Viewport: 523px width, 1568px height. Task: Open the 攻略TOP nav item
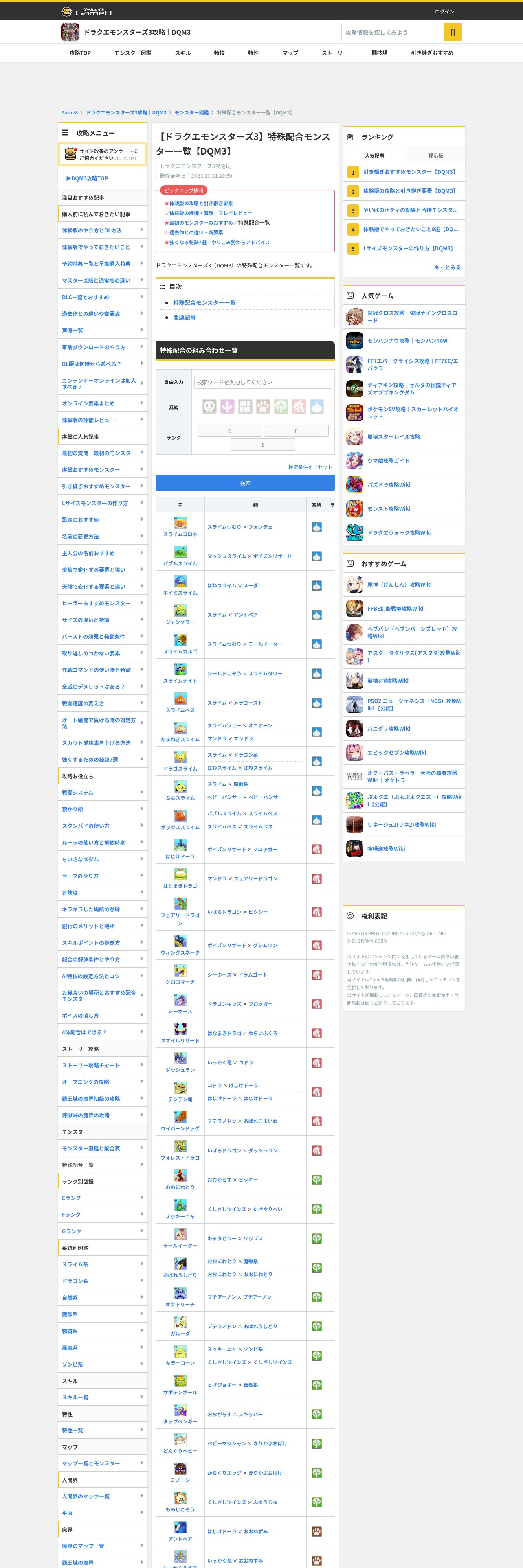[80, 53]
